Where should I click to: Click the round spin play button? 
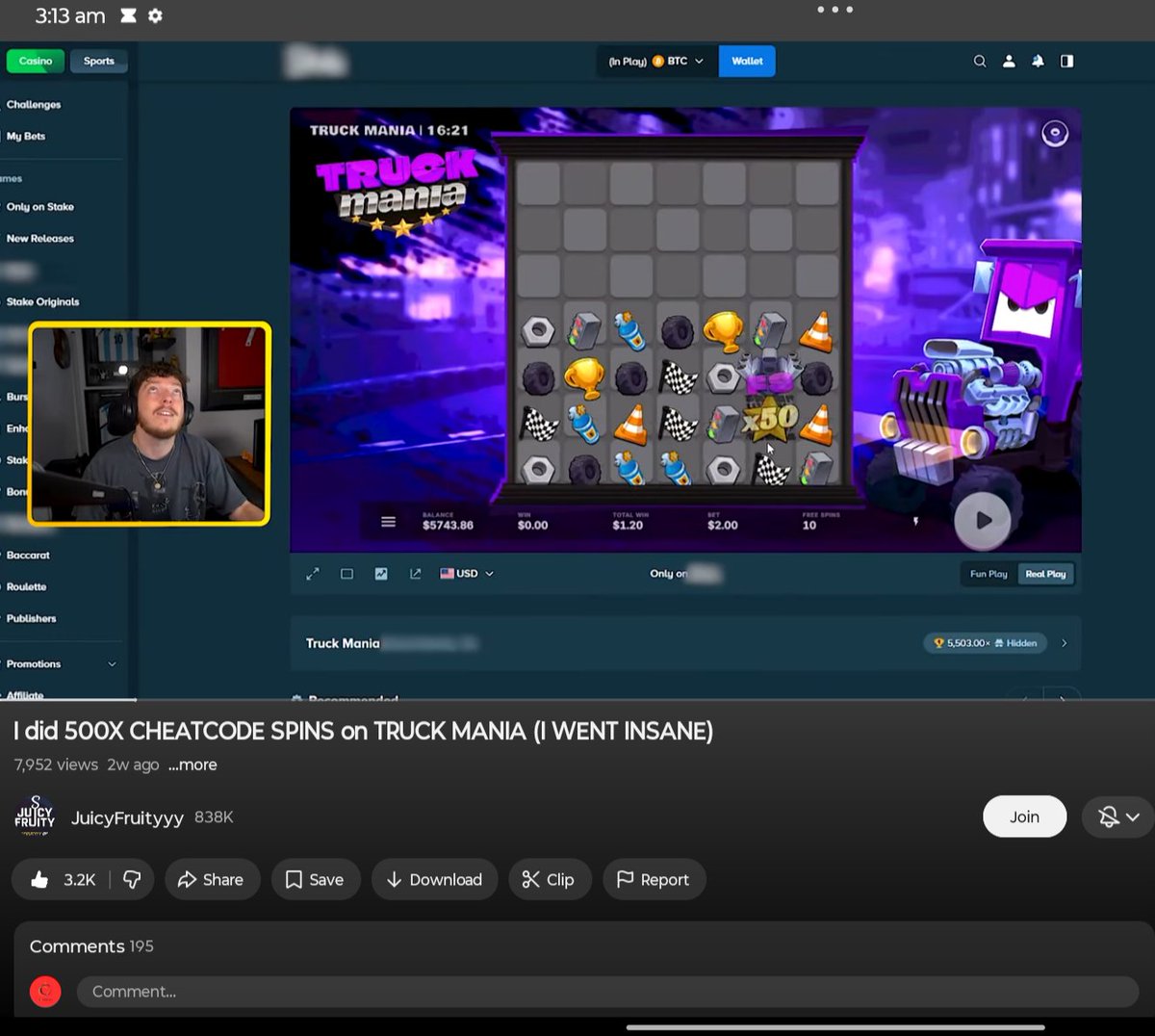[x=982, y=520]
